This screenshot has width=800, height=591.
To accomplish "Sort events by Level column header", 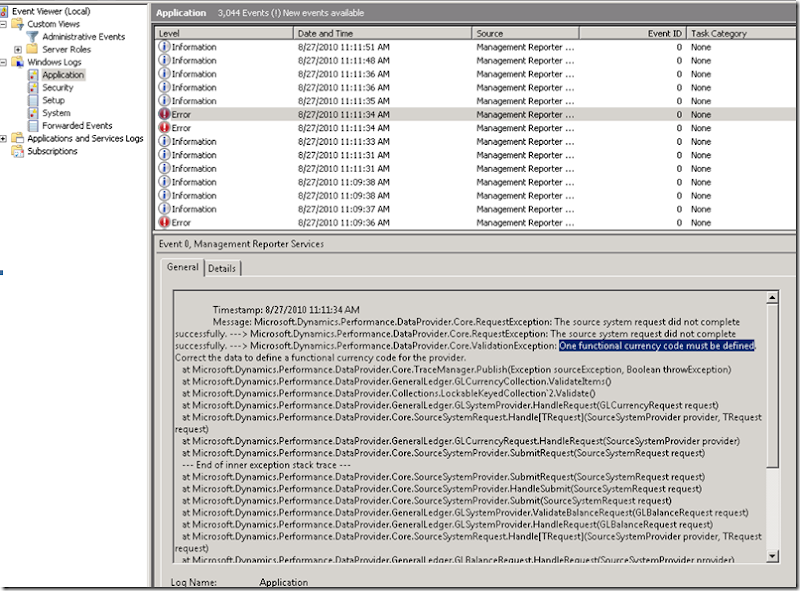I will click(x=224, y=33).
